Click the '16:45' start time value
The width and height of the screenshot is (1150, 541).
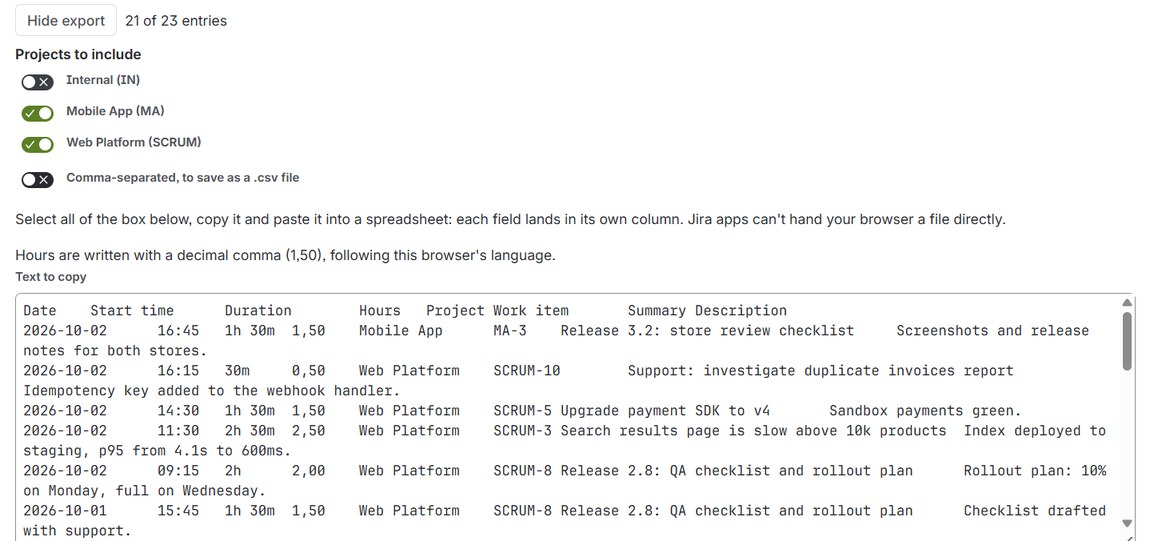pyautogui.click(x=178, y=331)
